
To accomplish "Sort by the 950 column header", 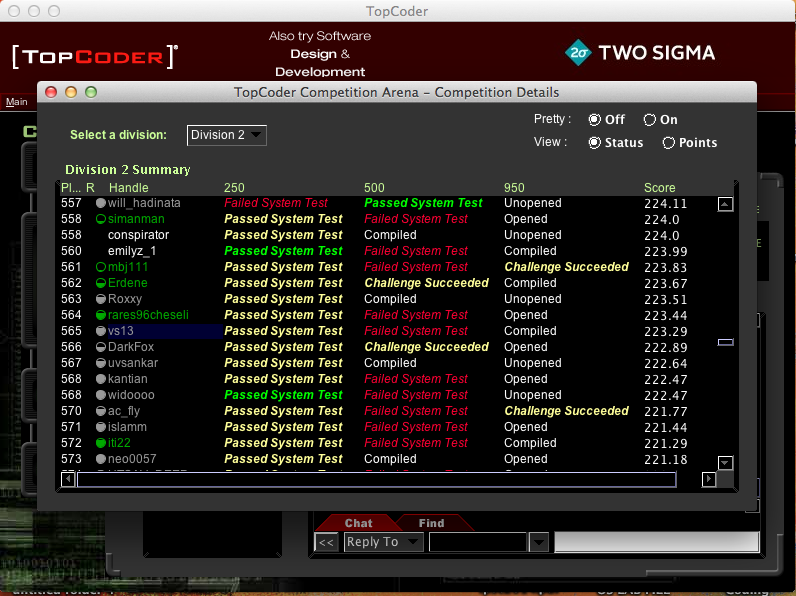I will [514, 188].
